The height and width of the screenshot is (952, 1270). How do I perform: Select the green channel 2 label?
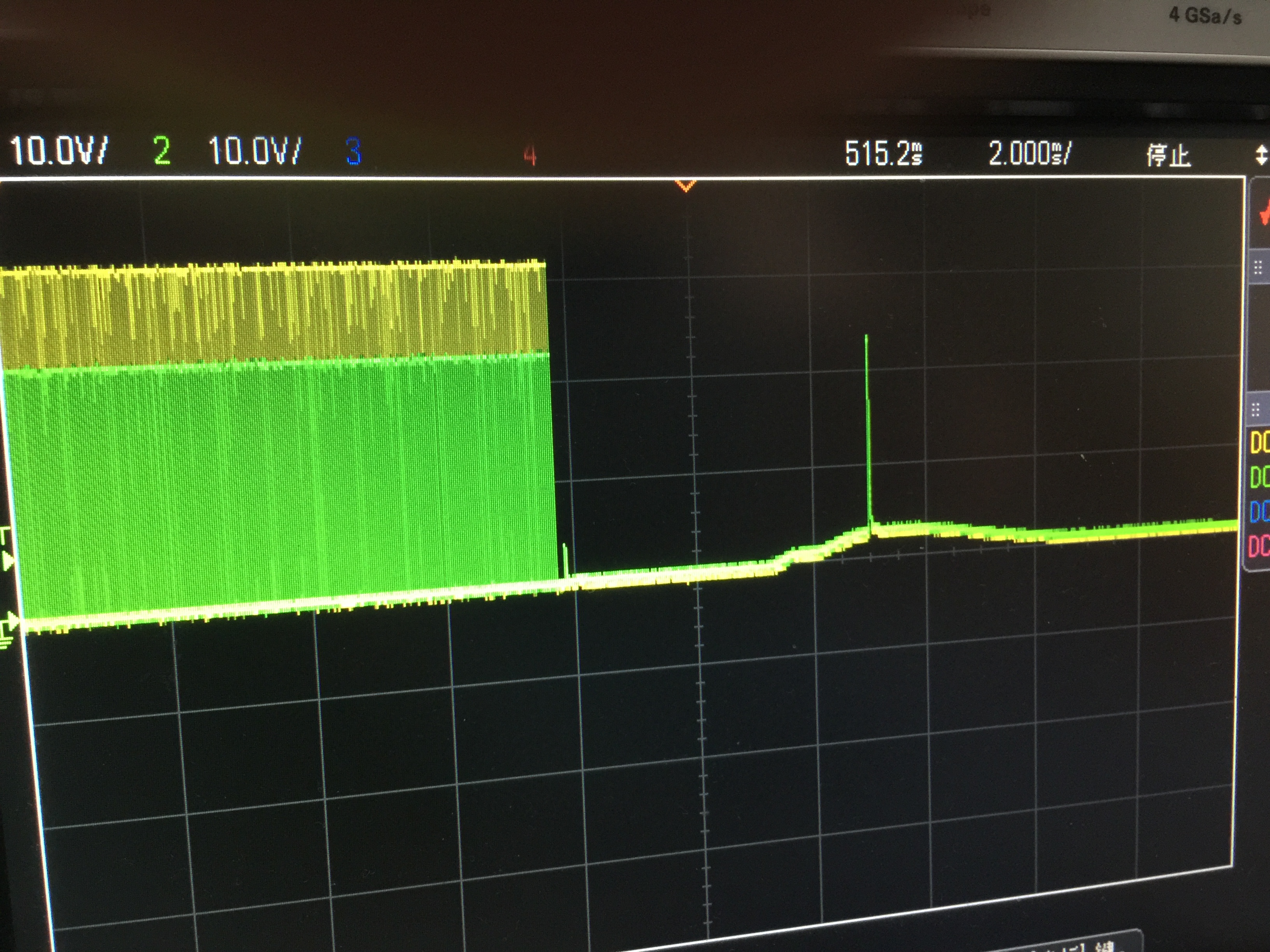[x=162, y=152]
